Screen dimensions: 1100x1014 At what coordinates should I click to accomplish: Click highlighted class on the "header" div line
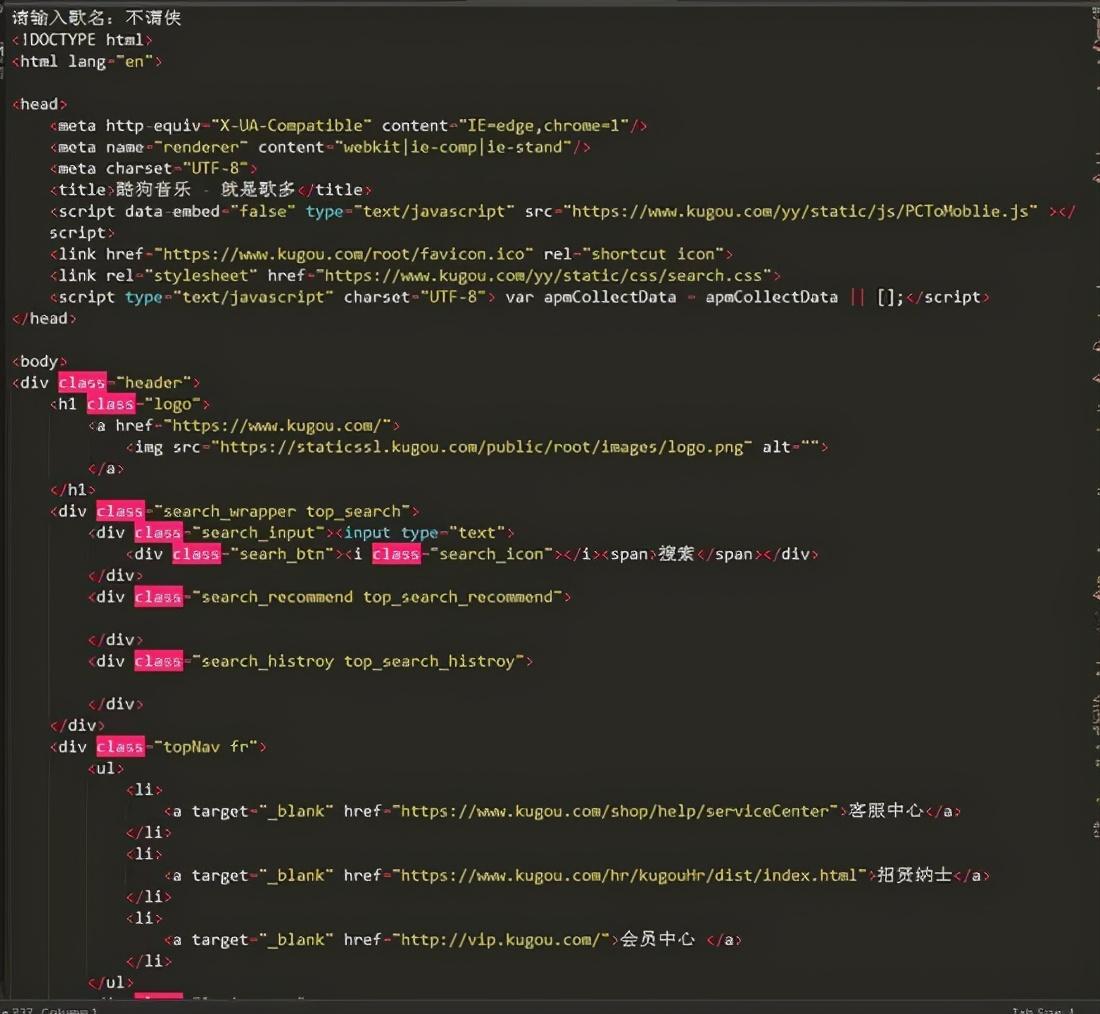(82, 382)
